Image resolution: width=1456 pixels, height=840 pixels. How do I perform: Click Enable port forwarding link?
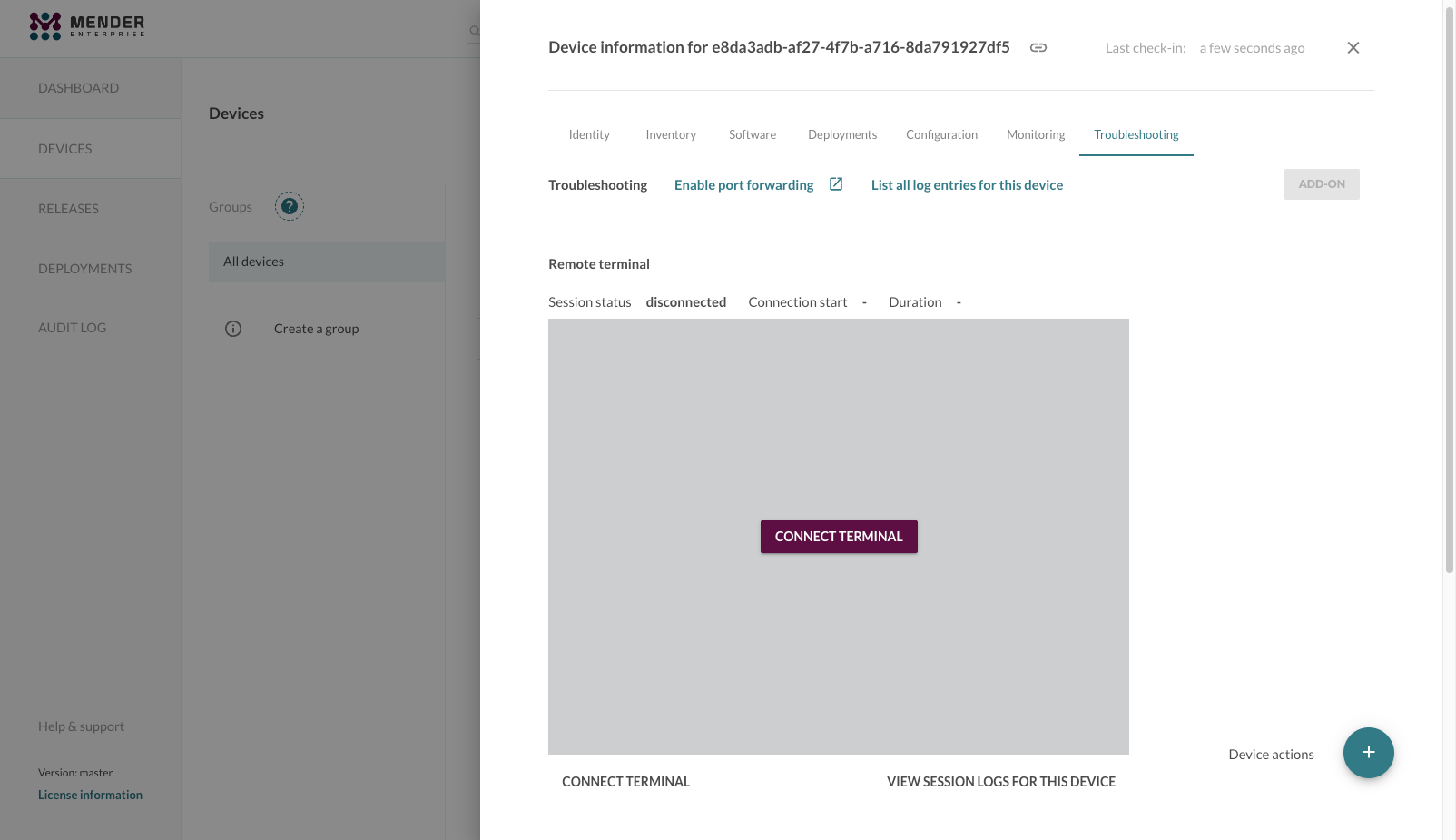pyautogui.click(x=743, y=185)
